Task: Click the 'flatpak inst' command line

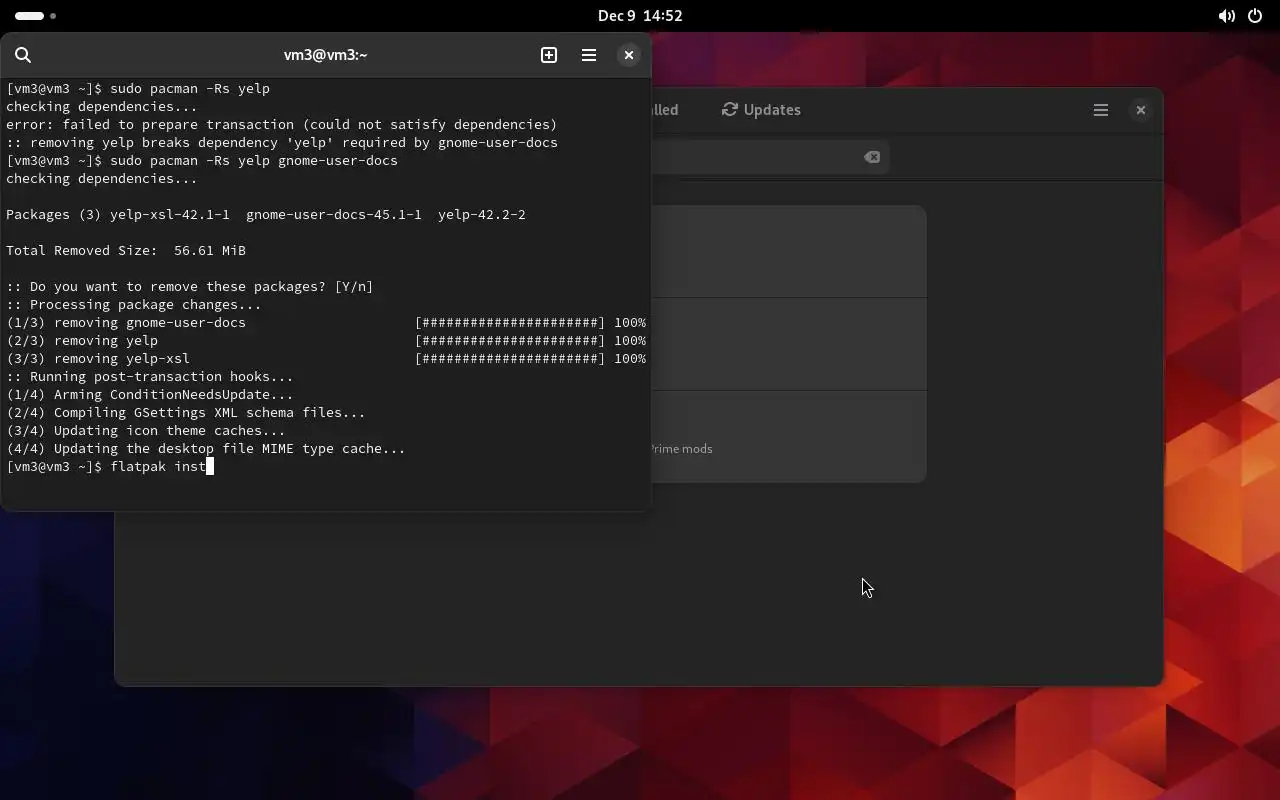Action: (110, 467)
